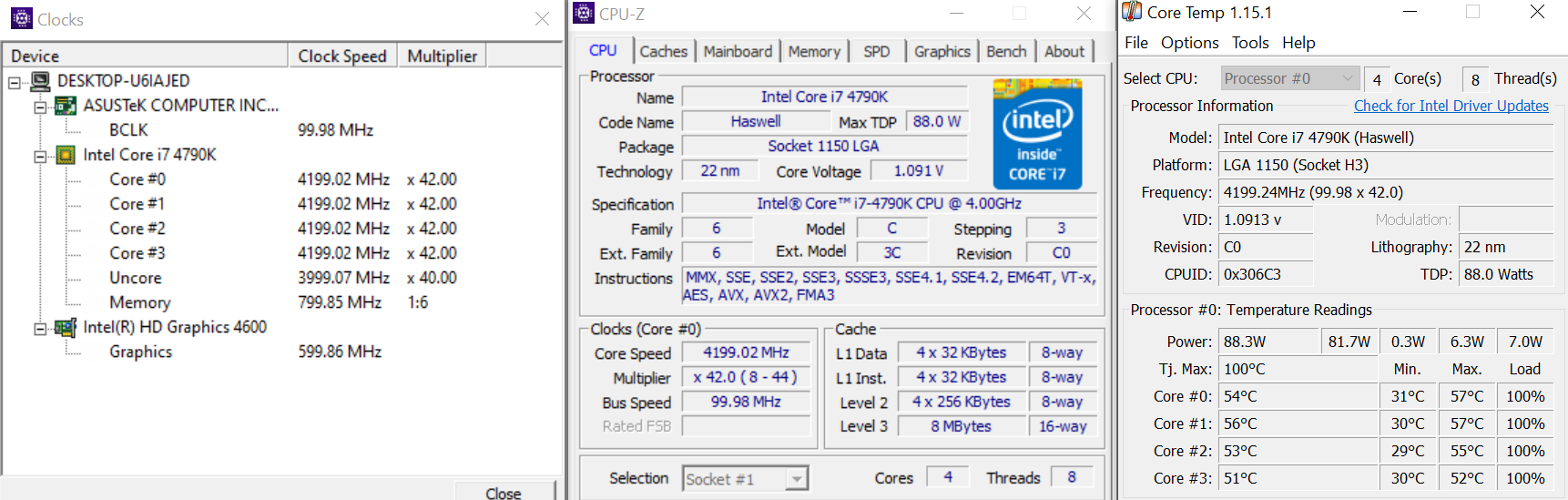
Task: Click the TDP 88.0 Watts field
Action: tap(1506, 274)
